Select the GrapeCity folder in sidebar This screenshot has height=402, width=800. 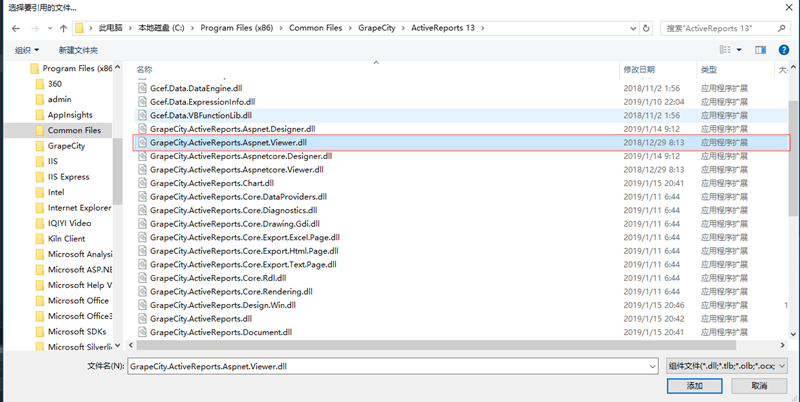coord(67,146)
